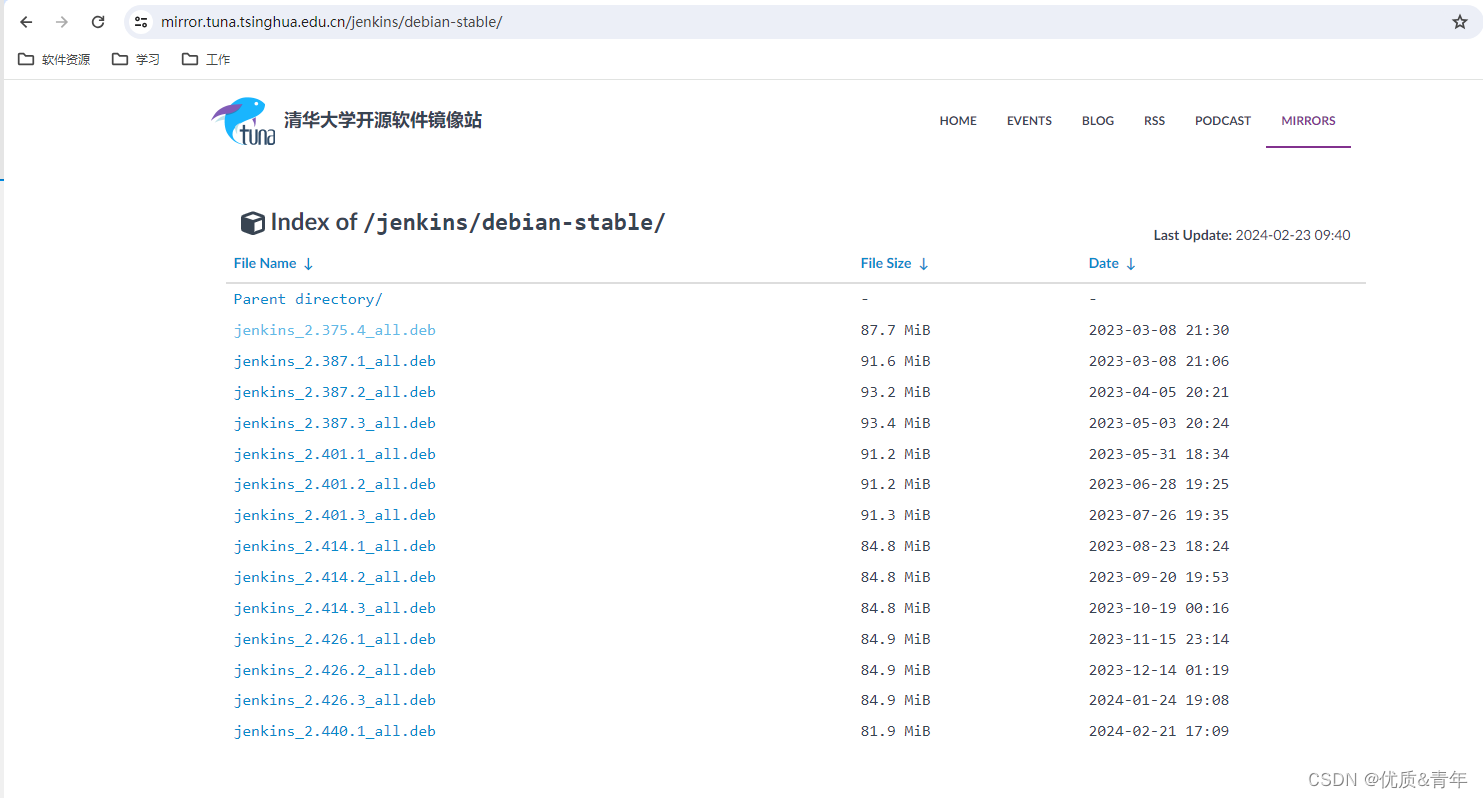Screen dimensions: 1483x798
Task: Download jenkins_2.414.3_all.deb
Action: (x=335, y=608)
